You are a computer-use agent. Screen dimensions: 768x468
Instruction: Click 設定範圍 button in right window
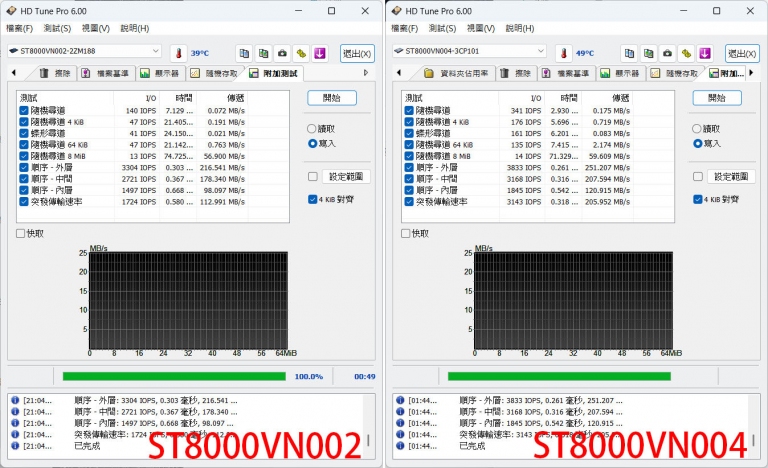pos(731,176)
